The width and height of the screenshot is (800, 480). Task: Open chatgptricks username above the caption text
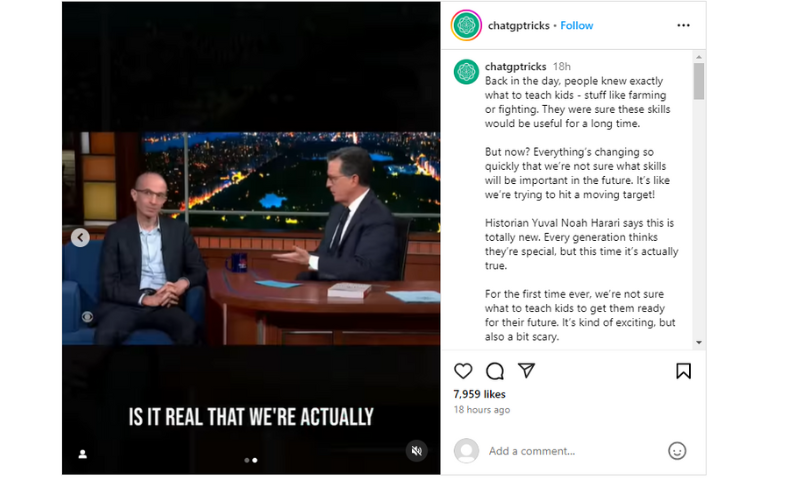coord(515,66)
